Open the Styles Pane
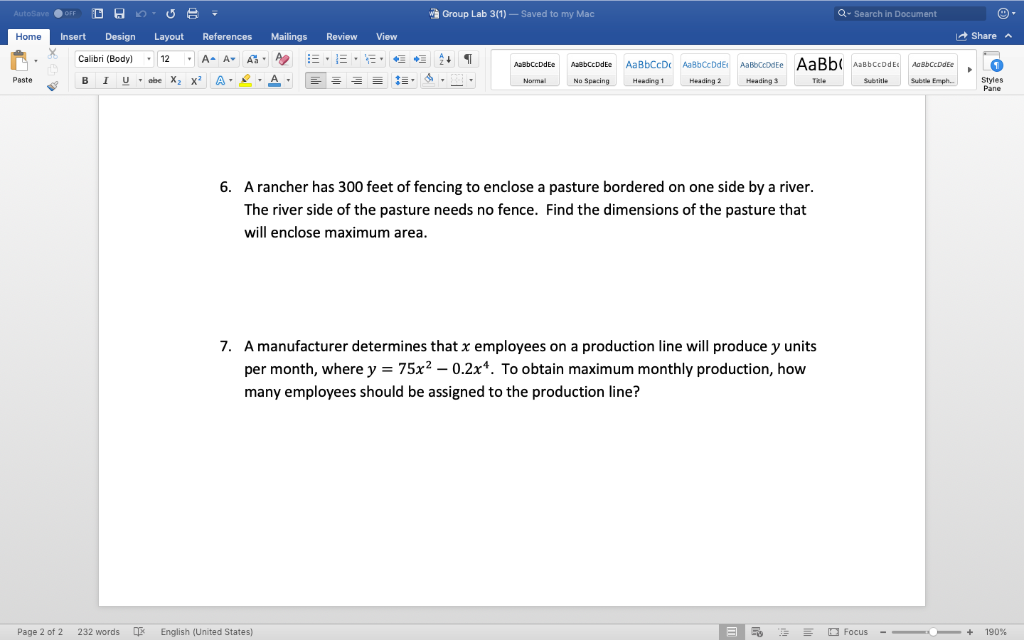 [x=992, y=71]
